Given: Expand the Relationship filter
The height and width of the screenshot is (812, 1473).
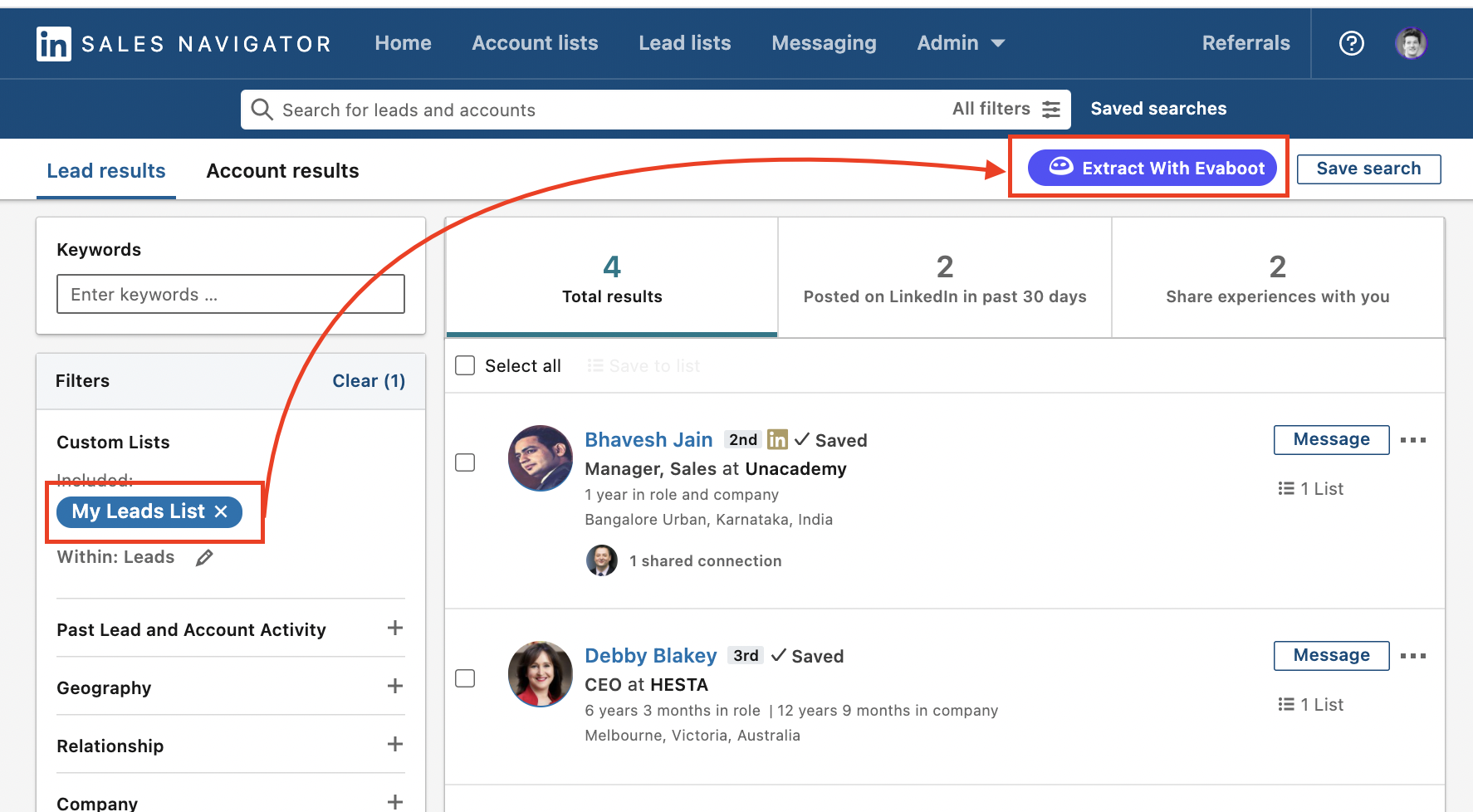Looking at the screenshot, I should (x=395, y=745).
